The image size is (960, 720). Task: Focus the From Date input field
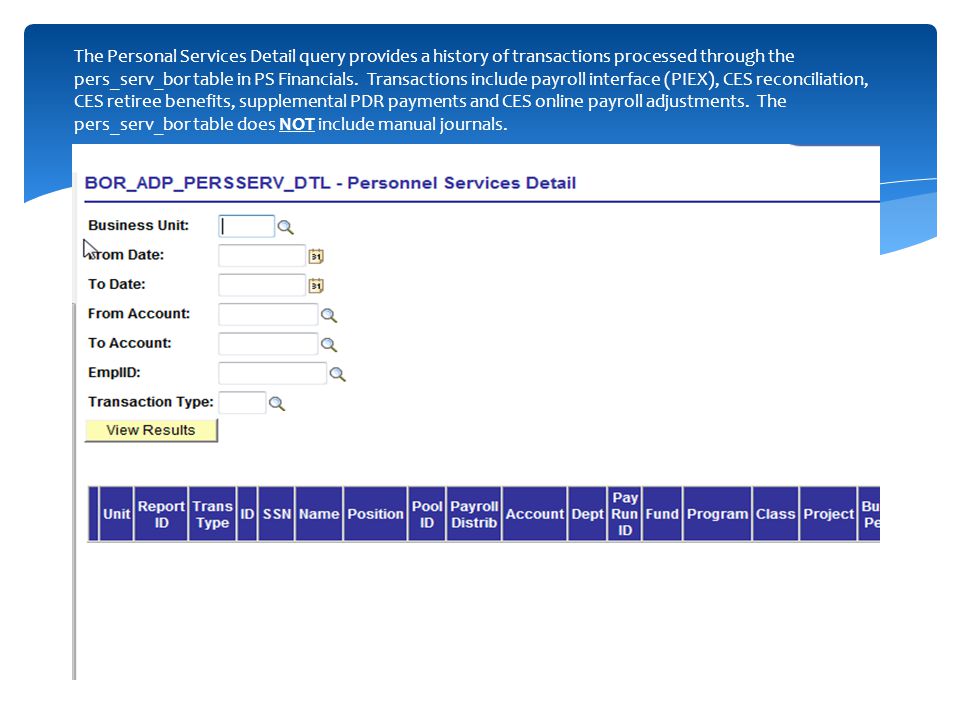[x=262, y=255]
